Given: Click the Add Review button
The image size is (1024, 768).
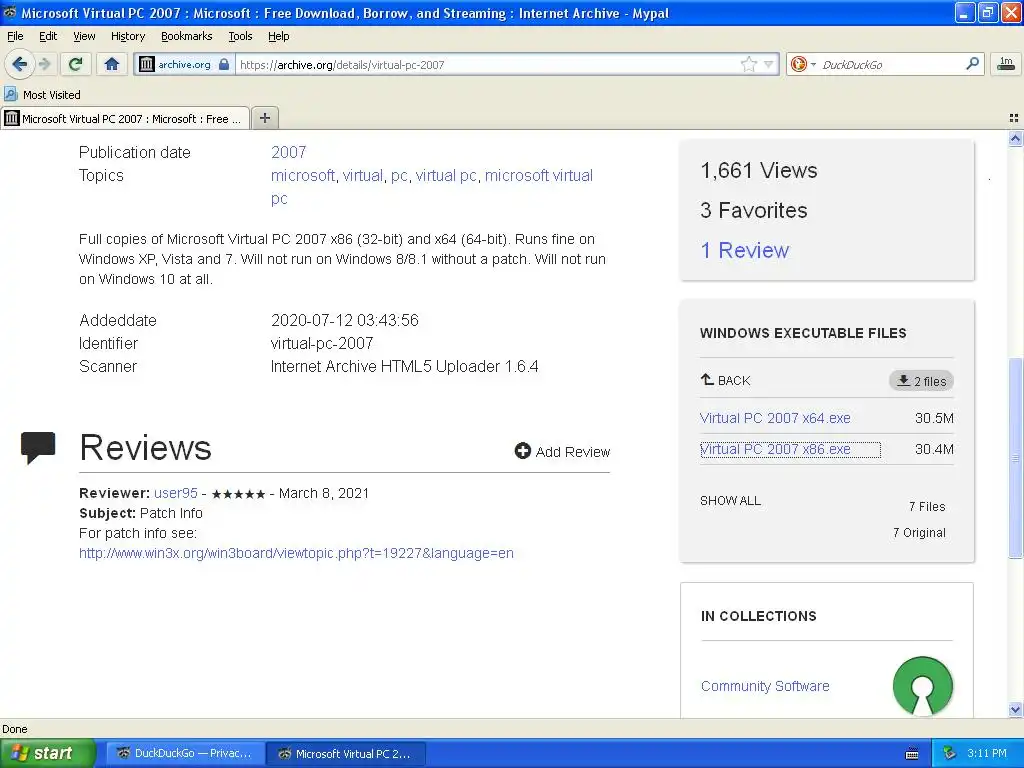Looking at the screenshot, I should [562, 452].
